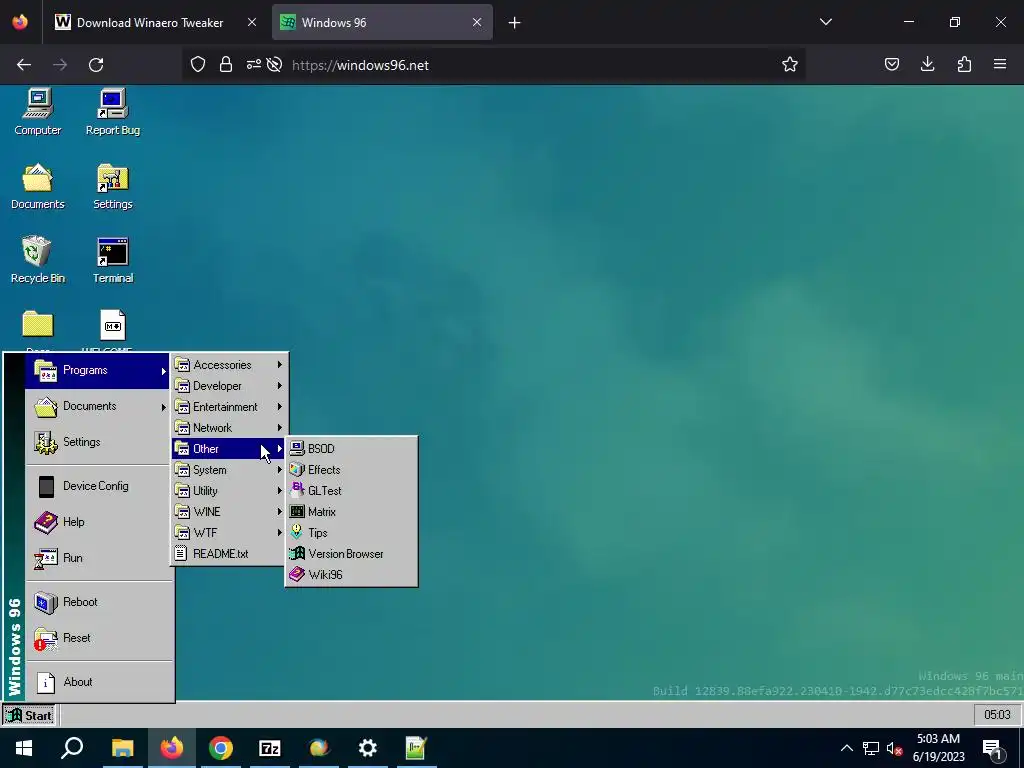Expand the Network submenu

229,428
